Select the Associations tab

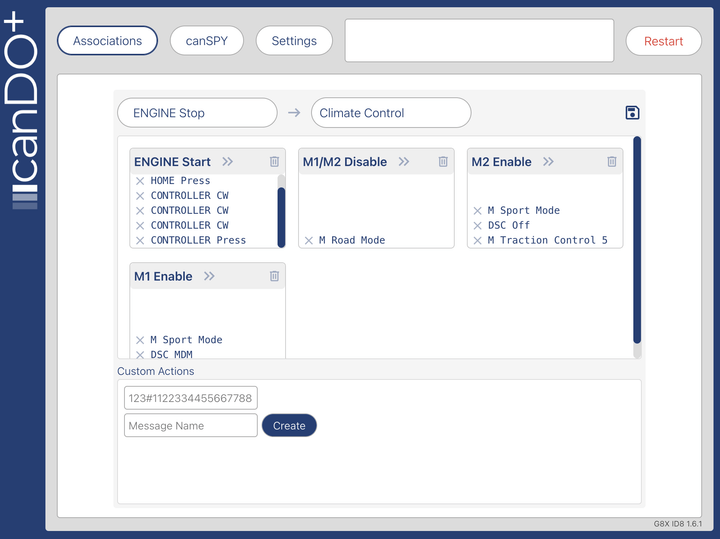pos(107,41)
